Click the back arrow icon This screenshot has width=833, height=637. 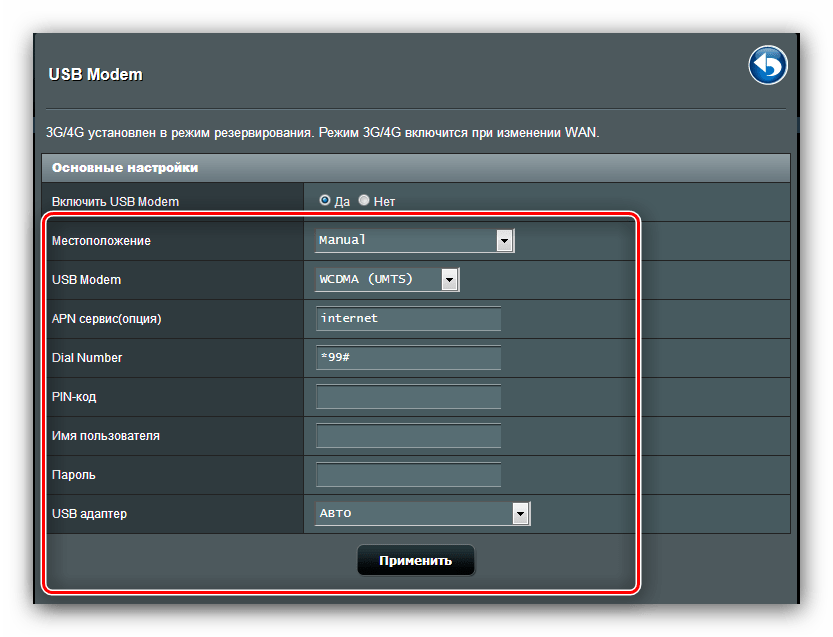pos(767,66)
